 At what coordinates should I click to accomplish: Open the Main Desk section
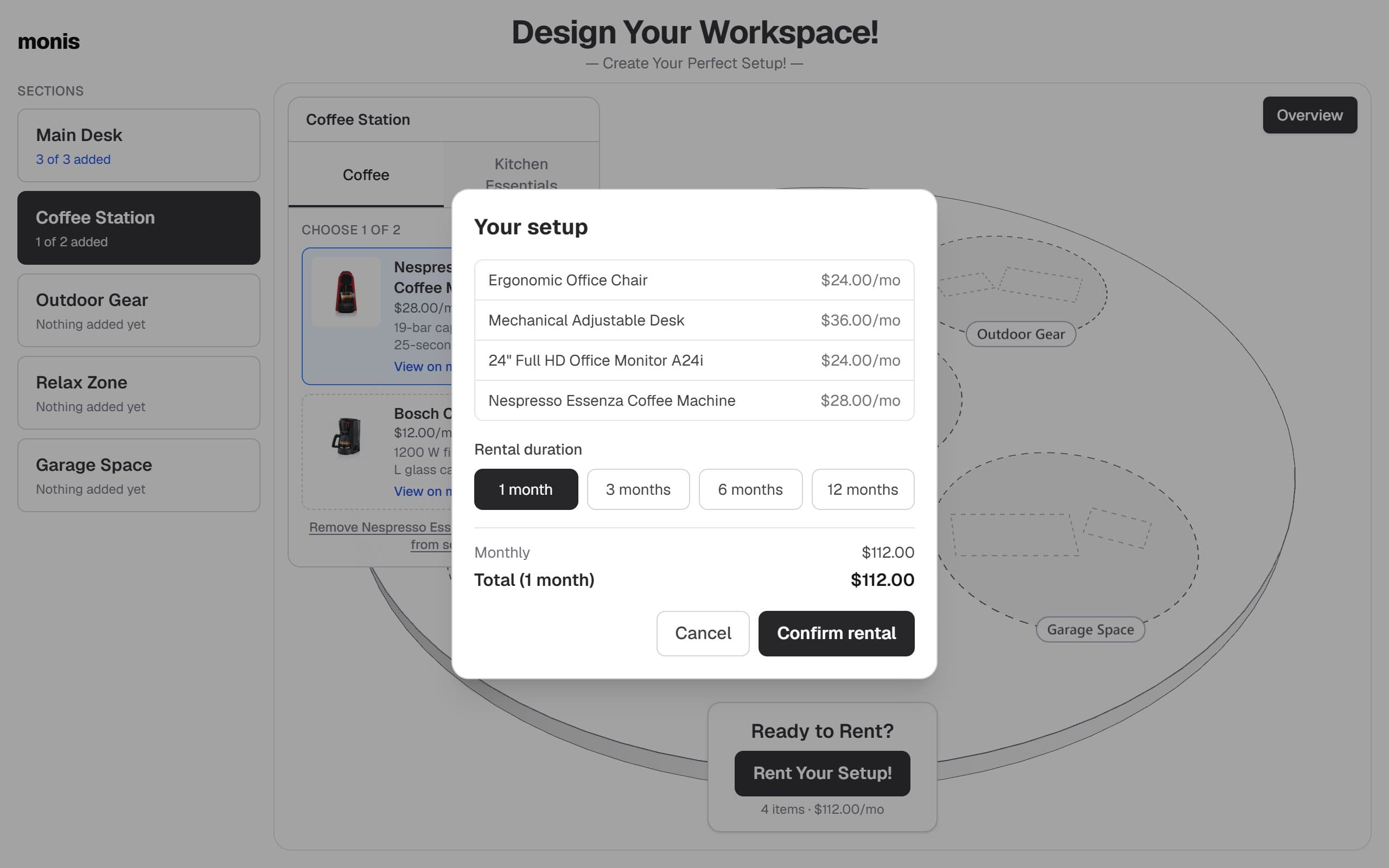[139, 145]
